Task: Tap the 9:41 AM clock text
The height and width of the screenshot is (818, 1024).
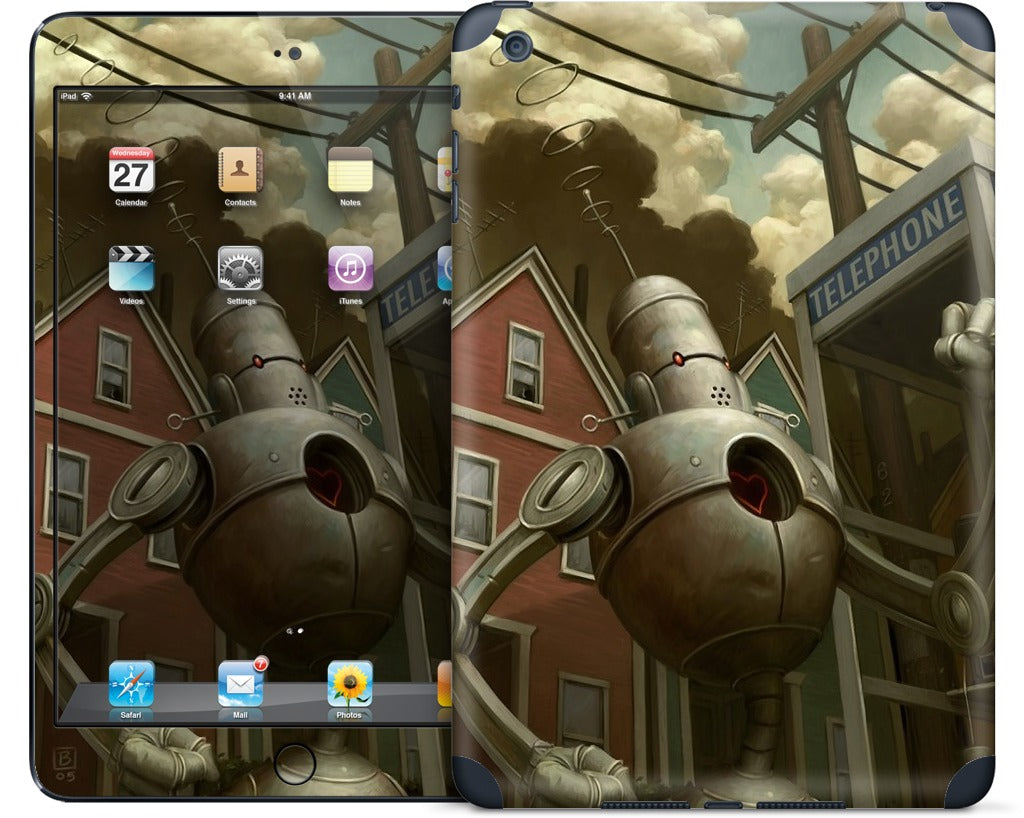Action: click(295, 96)
